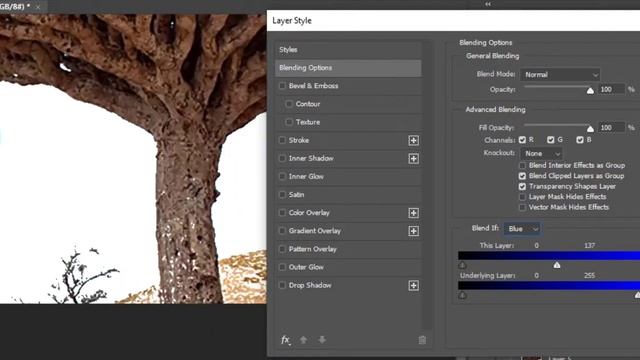Click This Layer black point slider
Image resolution: width=640 pixels, height=360 pixels.
[x=462, y=265]
